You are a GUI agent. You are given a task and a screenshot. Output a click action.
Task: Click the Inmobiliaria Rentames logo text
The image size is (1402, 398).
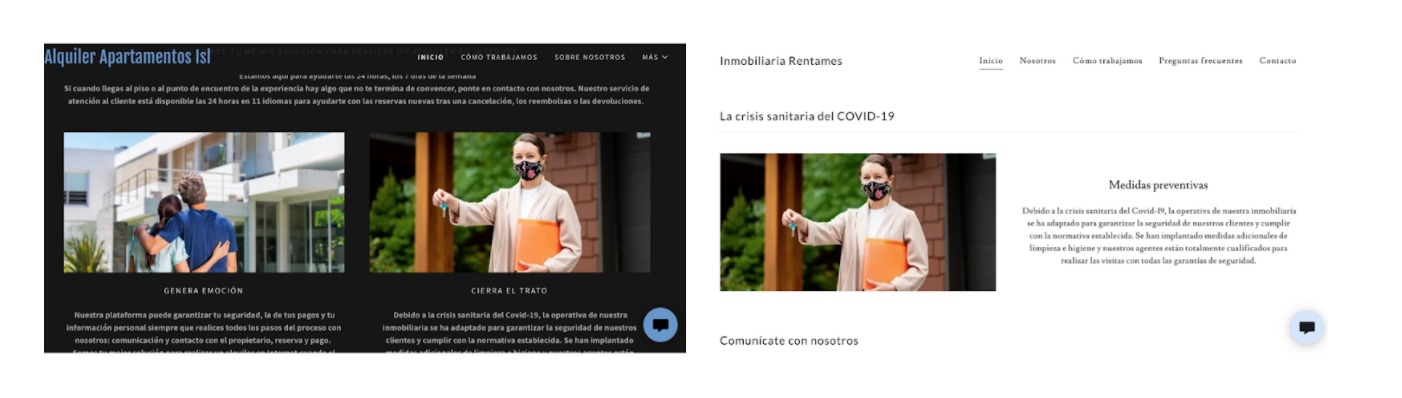click(x=781, y=61)
